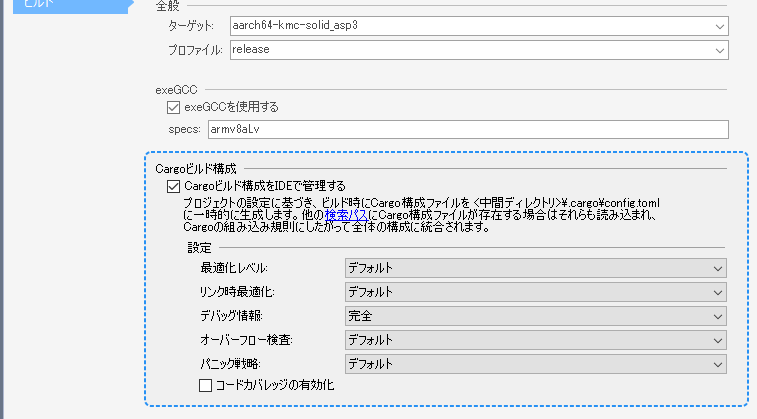Enable the コードカバレッジの有効化 checkbox
757x419 pixels.
[x=207, y=385]
